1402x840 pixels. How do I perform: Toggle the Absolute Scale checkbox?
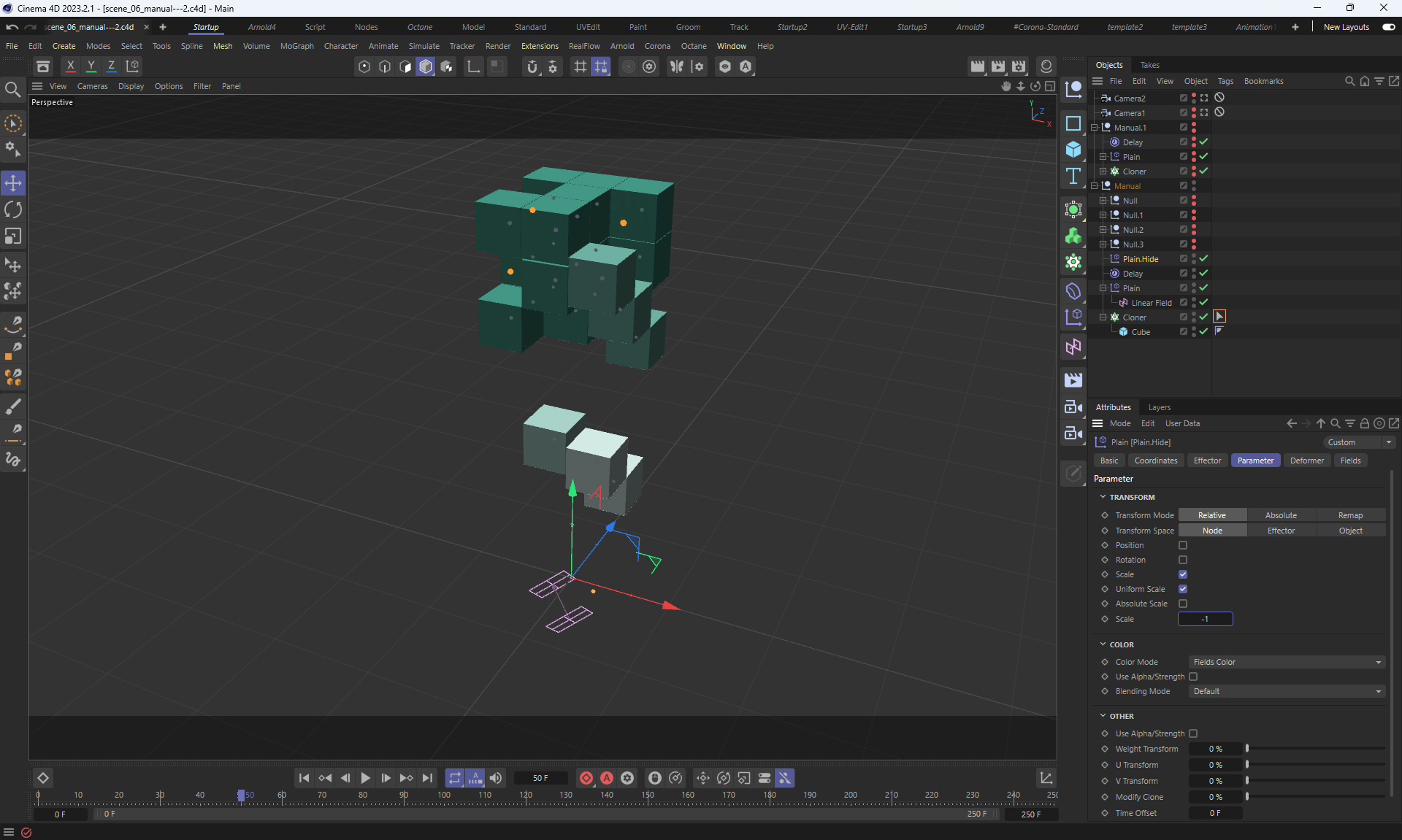click(1183, 604)
